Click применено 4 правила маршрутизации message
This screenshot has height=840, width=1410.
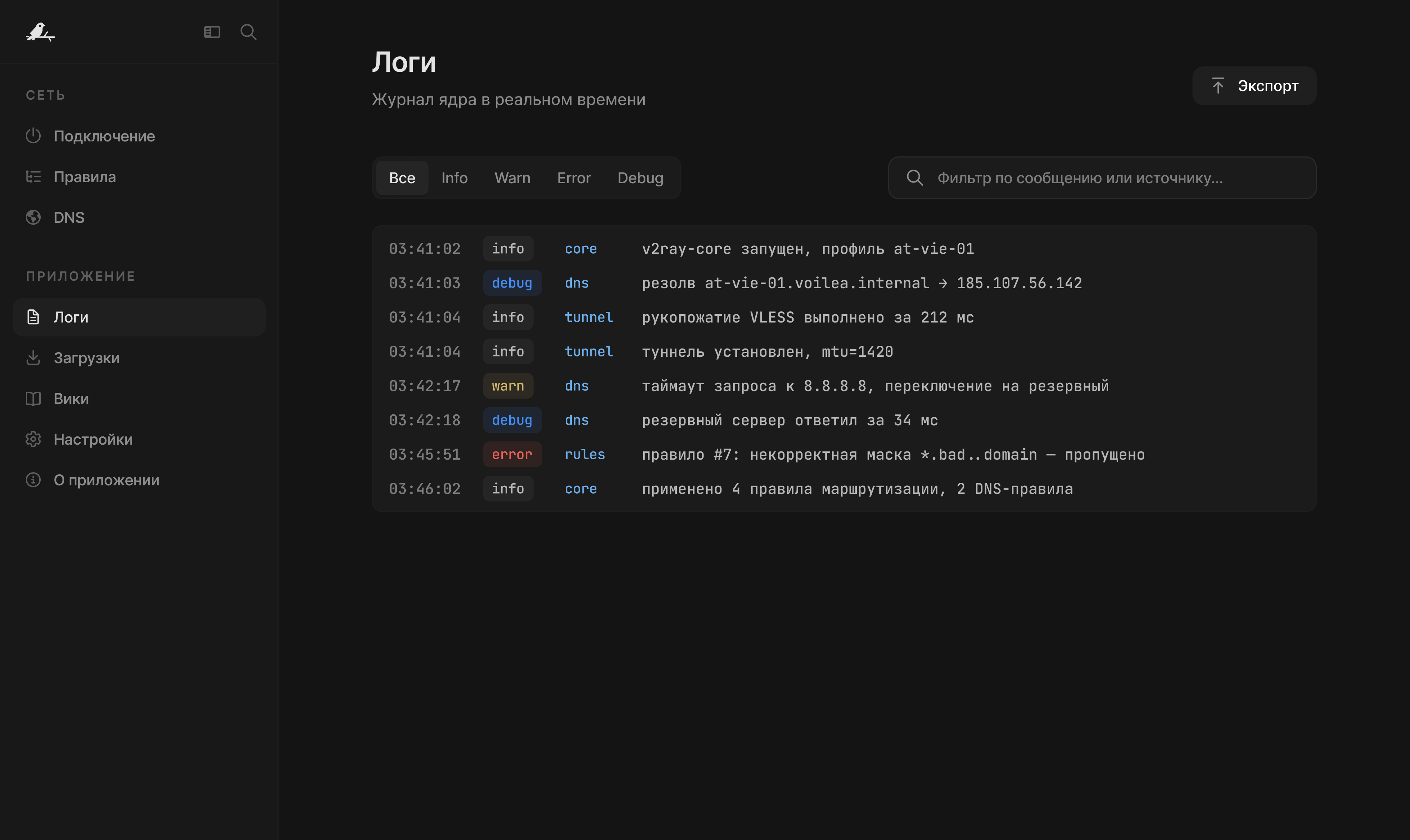point(857,489)
